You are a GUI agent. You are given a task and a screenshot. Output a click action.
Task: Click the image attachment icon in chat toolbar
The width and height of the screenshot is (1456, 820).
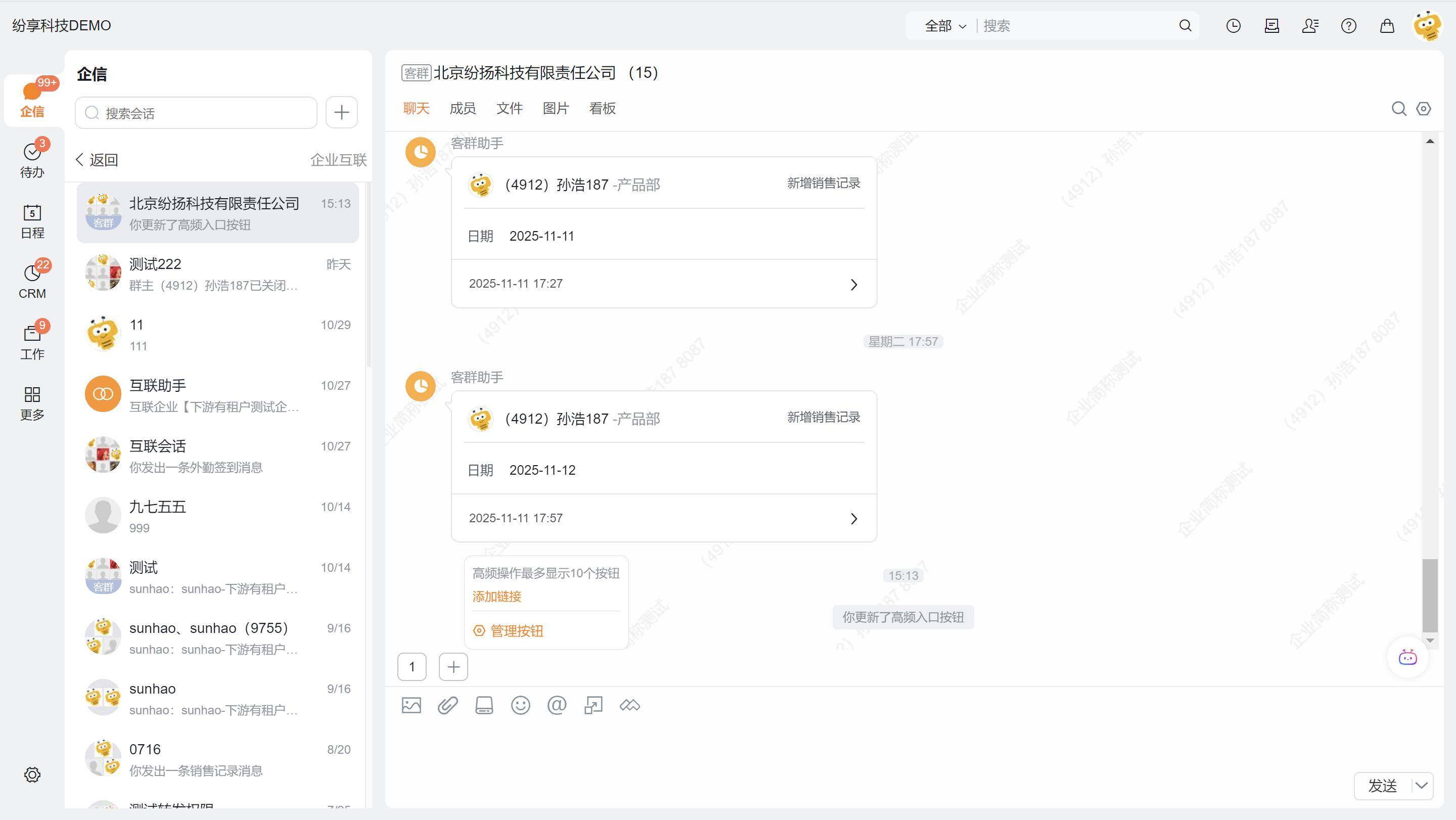(412, 705)
